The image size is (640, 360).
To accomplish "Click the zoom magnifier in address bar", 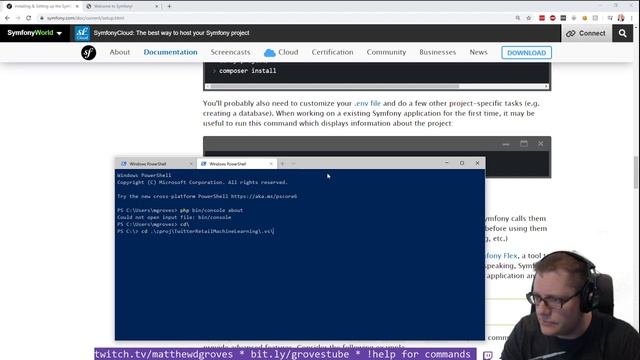I will click(518, 18).
